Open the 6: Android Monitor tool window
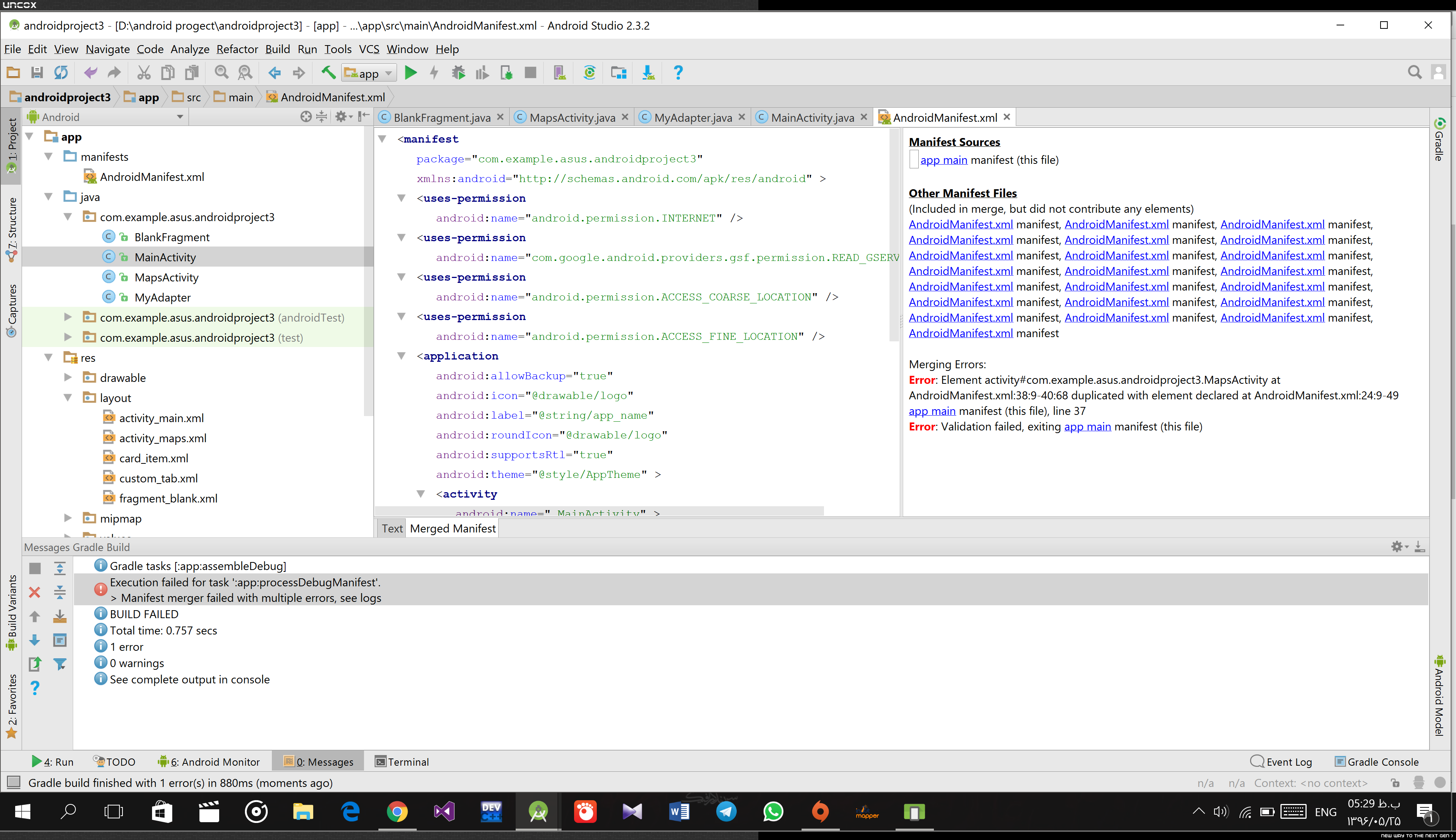Image resolution: width=1456 pixels, height=840 pixels. click(x=209, y=761)
